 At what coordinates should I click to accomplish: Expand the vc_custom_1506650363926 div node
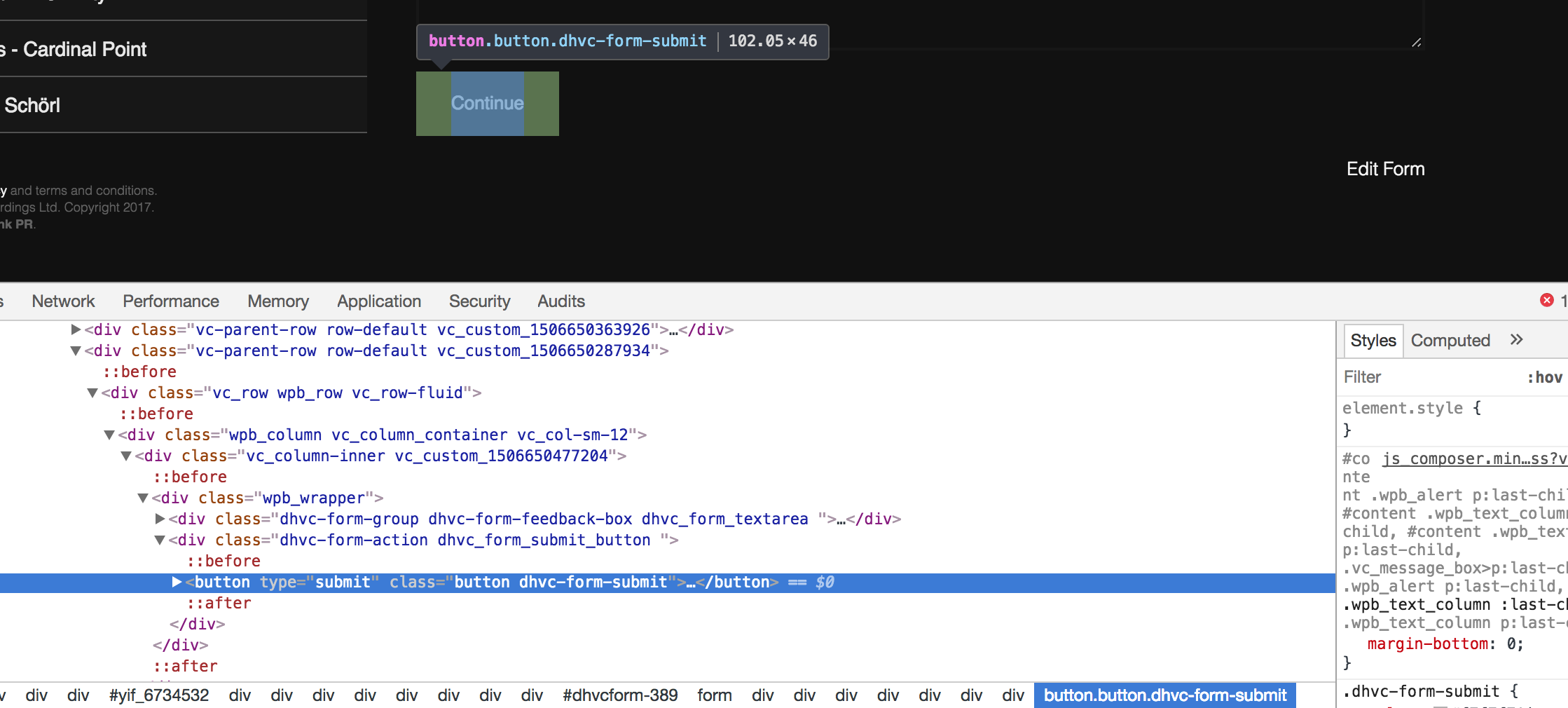pyautogui.click(x=76, y=329)
